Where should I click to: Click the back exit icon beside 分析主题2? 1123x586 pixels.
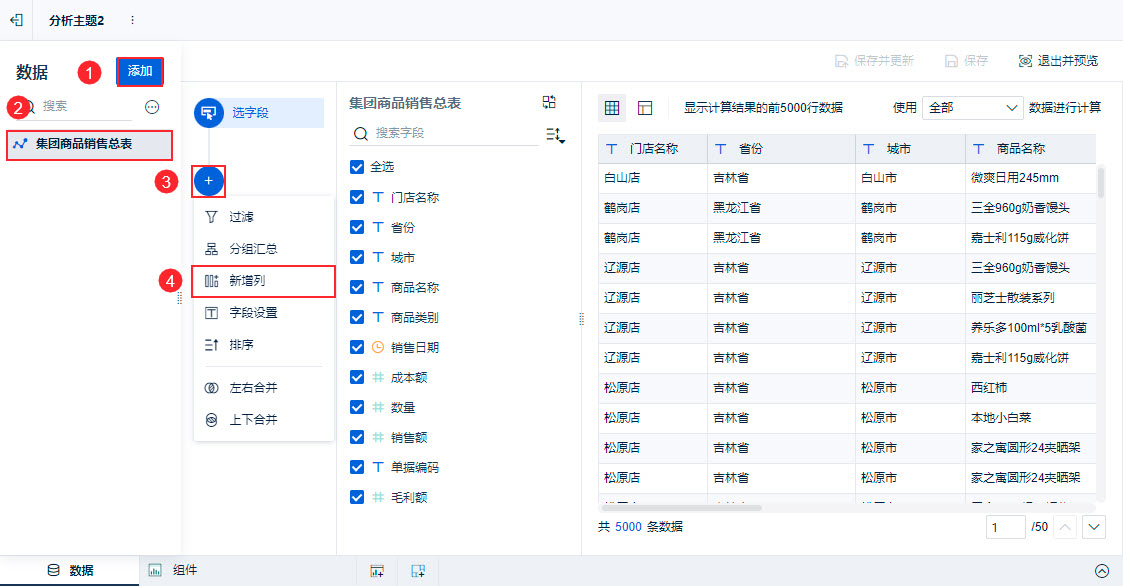click(x=16, y=20)
